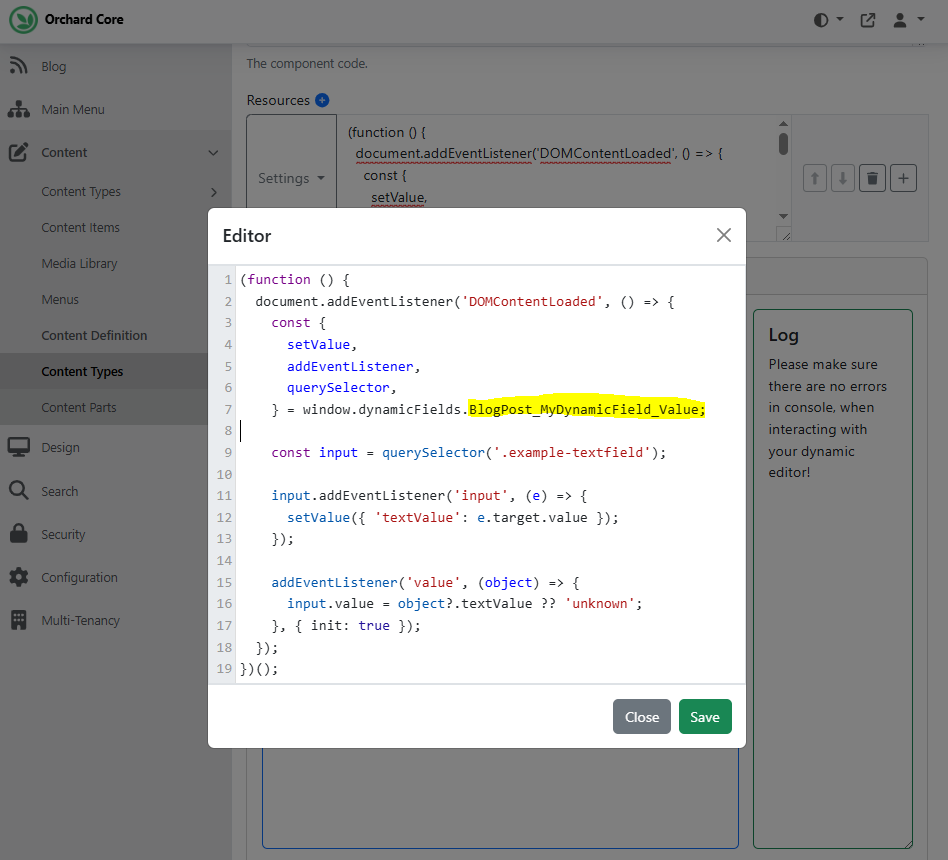Click the Close button in Editor dialog

[x=641, y=717]
